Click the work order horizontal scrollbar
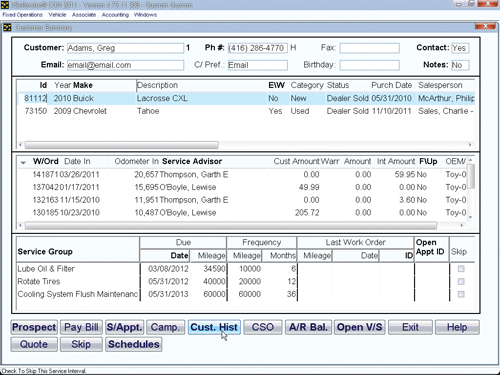The height and width of the screenshot is (375, 500). tap(231, 226)
